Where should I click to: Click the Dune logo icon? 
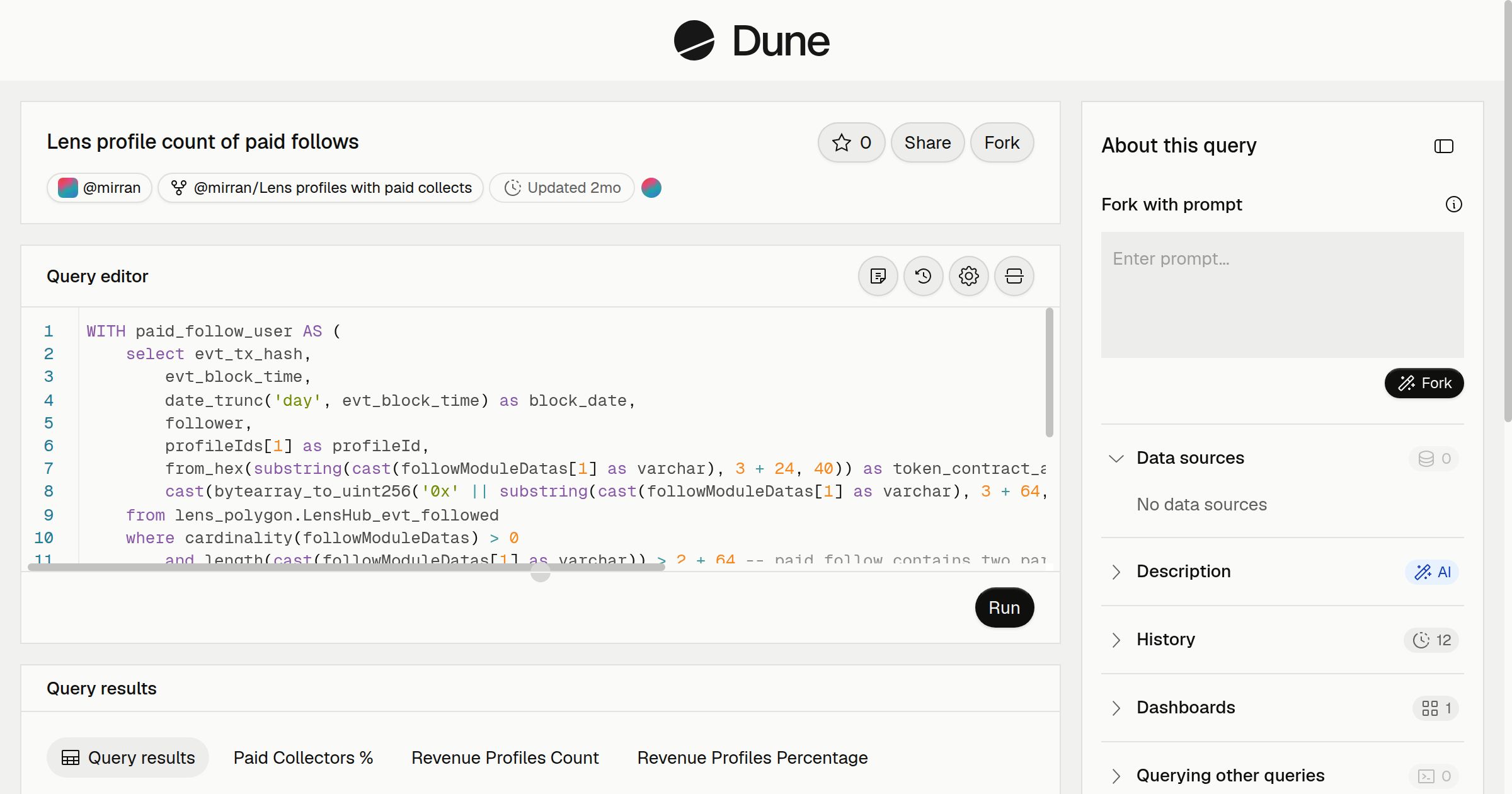pyautogui.click(x=694, y=40)
